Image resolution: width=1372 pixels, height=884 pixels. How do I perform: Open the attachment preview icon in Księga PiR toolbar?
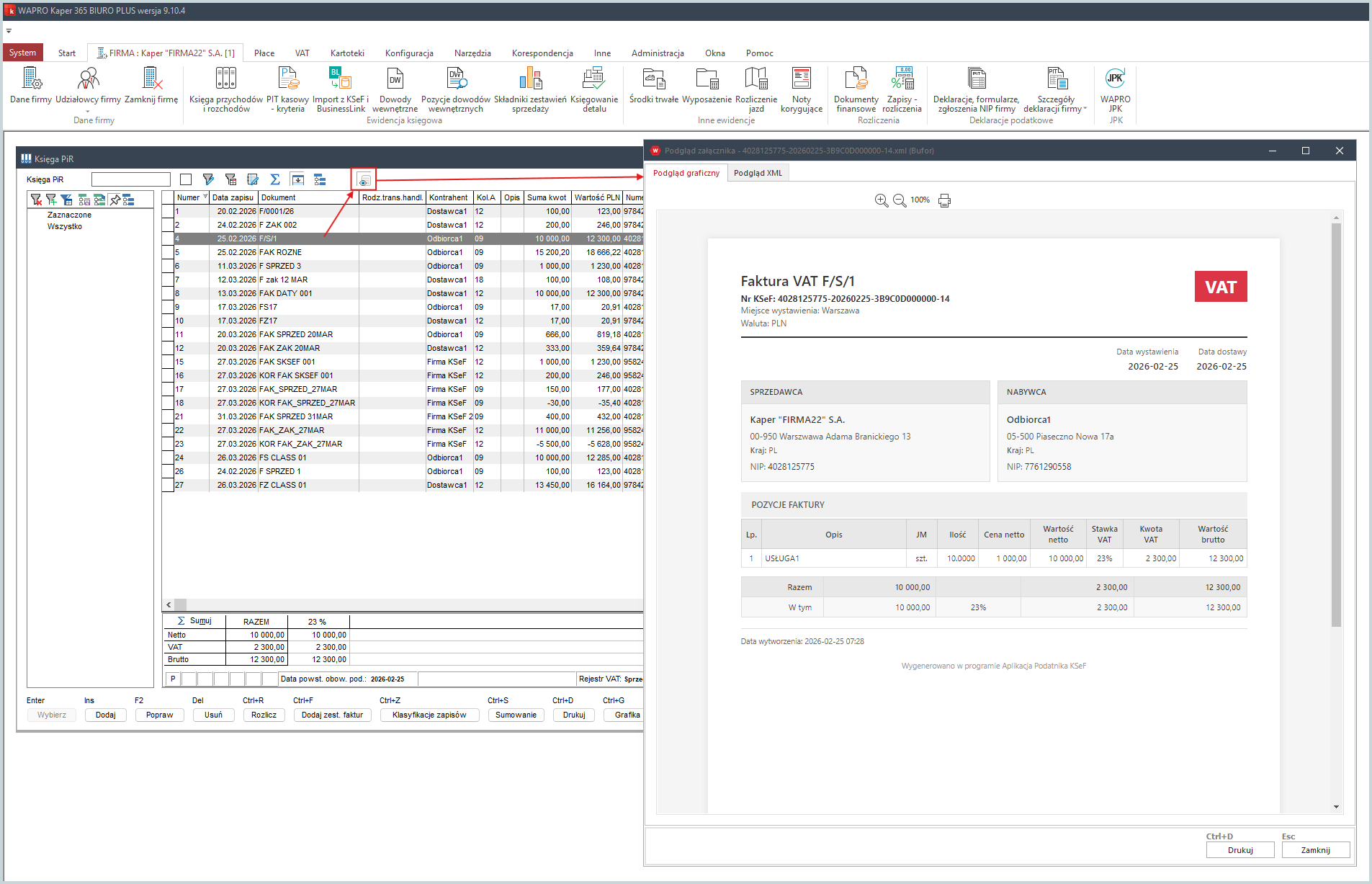364,179
